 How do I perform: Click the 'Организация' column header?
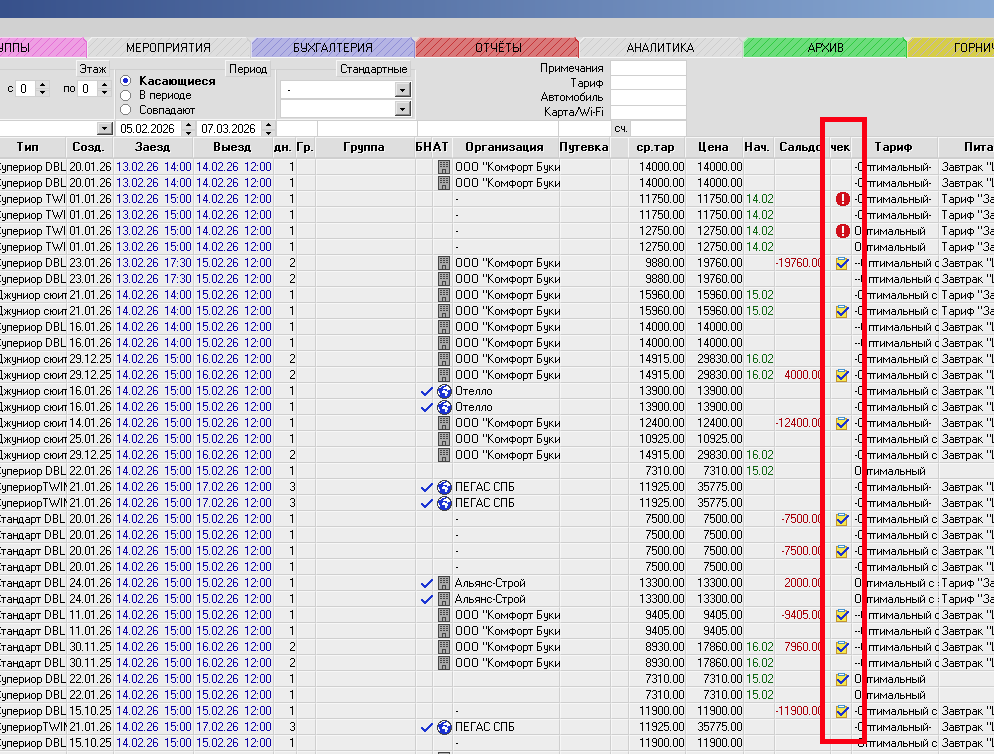[x=504, y=147]
